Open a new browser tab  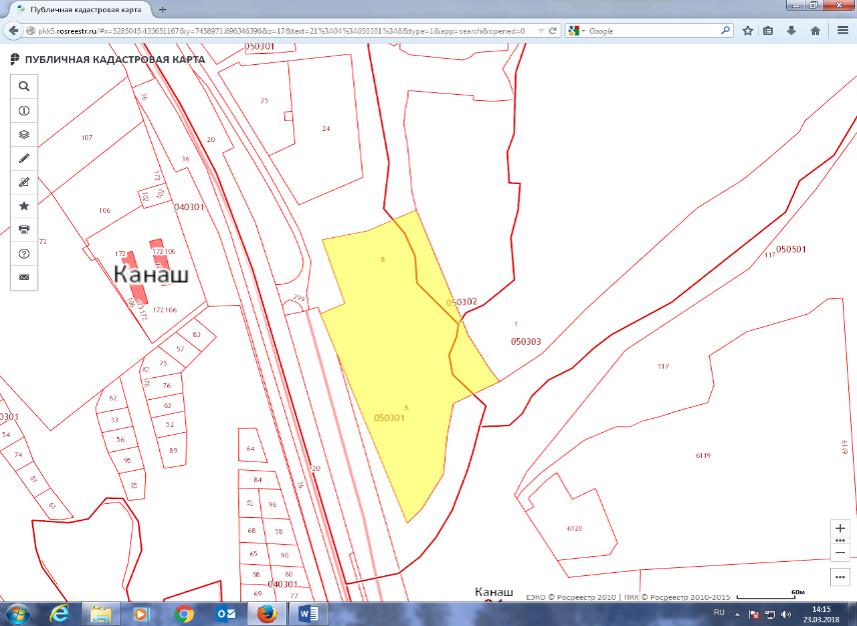point(162,9)
